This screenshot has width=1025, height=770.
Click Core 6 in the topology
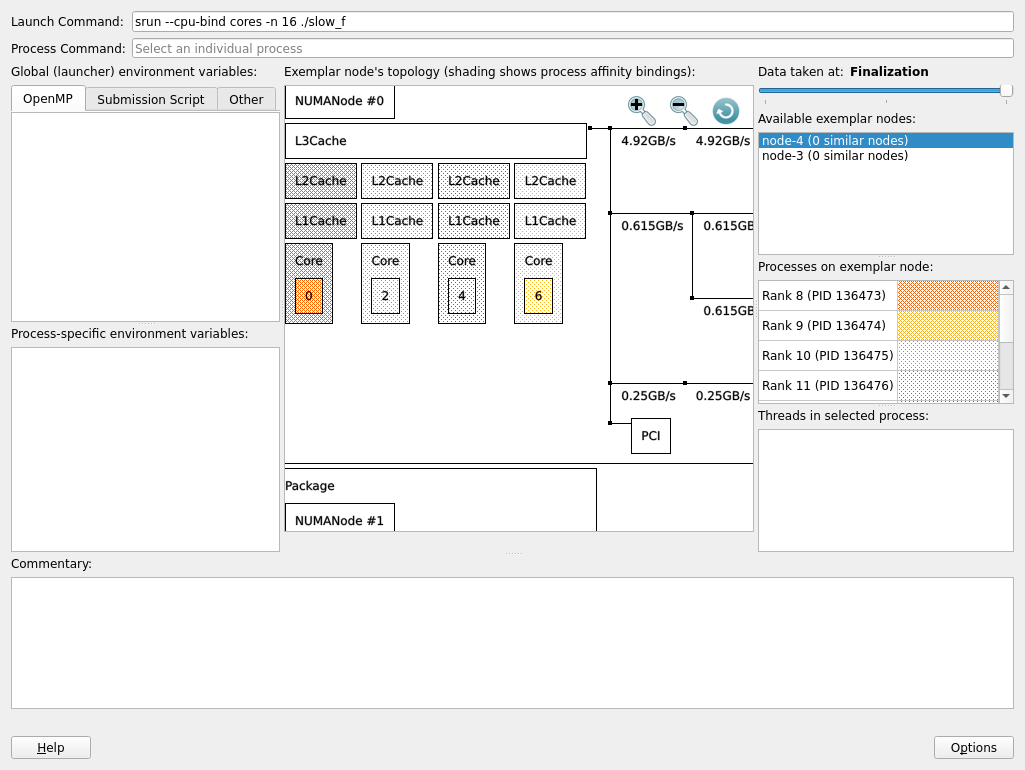[539, 284]
